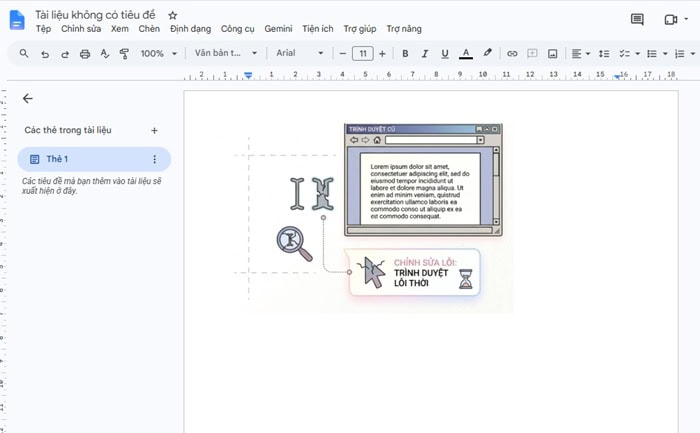Add a new document tab with plus
Image resolution: width=700 pixels, height=433 pixels.
[154, 130]
